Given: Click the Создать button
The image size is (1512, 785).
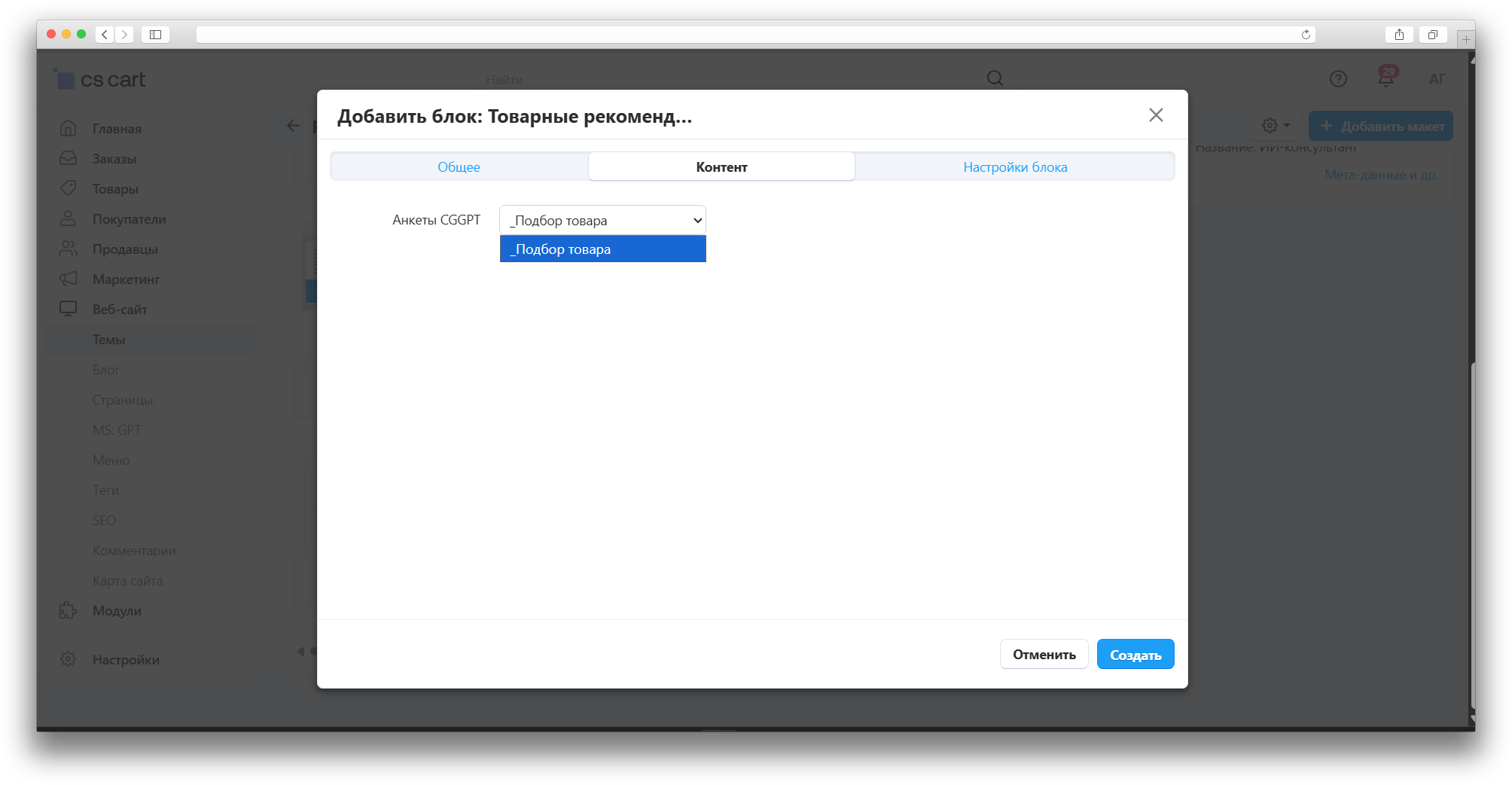Looking at the screenshot, I should pos(1135,655).
